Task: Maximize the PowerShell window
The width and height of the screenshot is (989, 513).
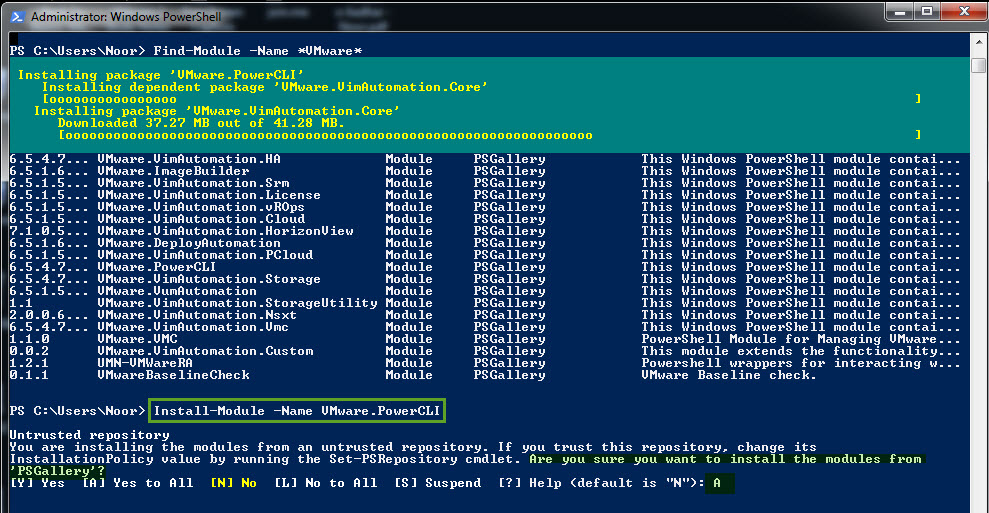Action: click(x=927, y=12)
